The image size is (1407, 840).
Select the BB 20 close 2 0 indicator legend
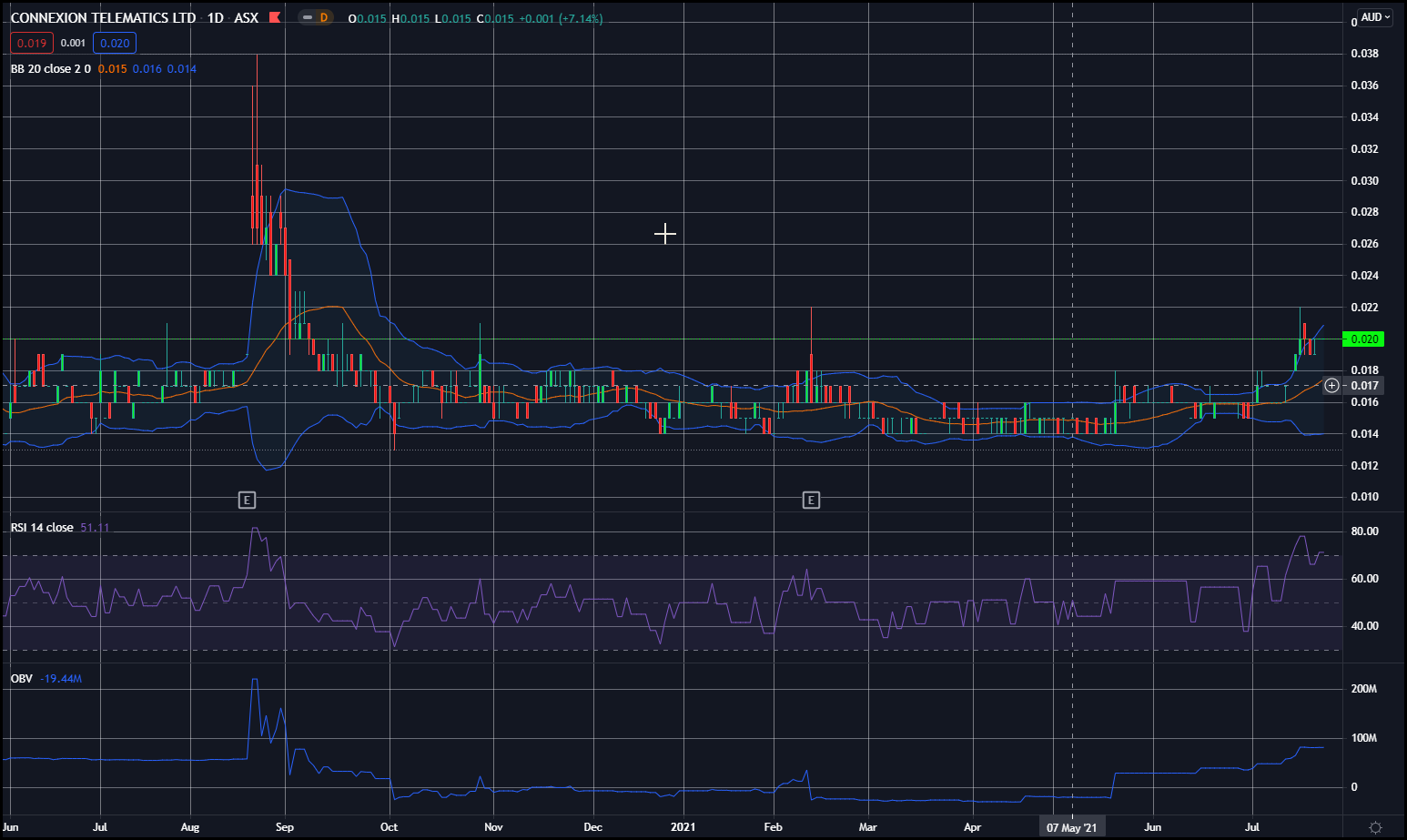point(51,69)
